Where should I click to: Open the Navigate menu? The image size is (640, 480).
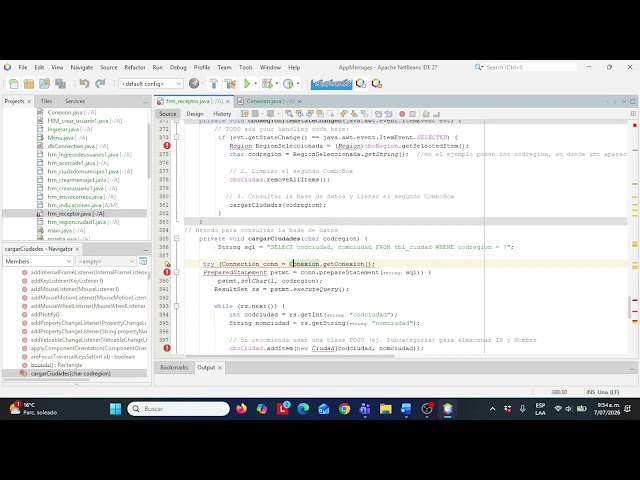pyautogui.click(x=82, y=67)
